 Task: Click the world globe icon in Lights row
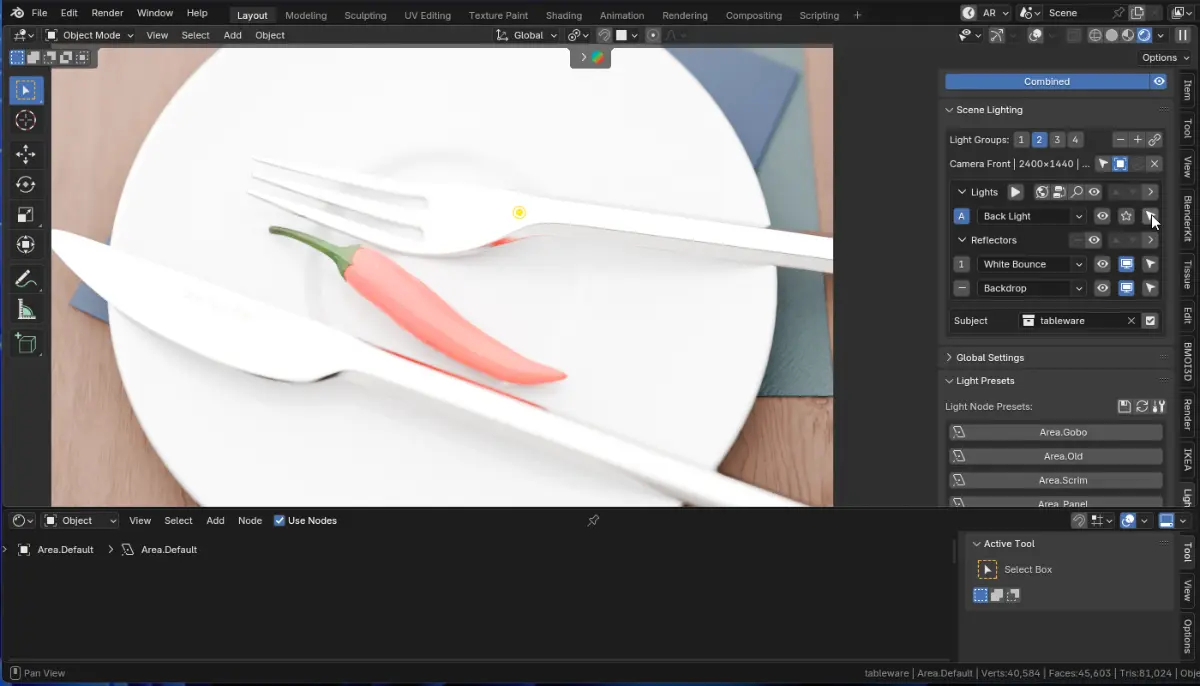point(1042,192)
